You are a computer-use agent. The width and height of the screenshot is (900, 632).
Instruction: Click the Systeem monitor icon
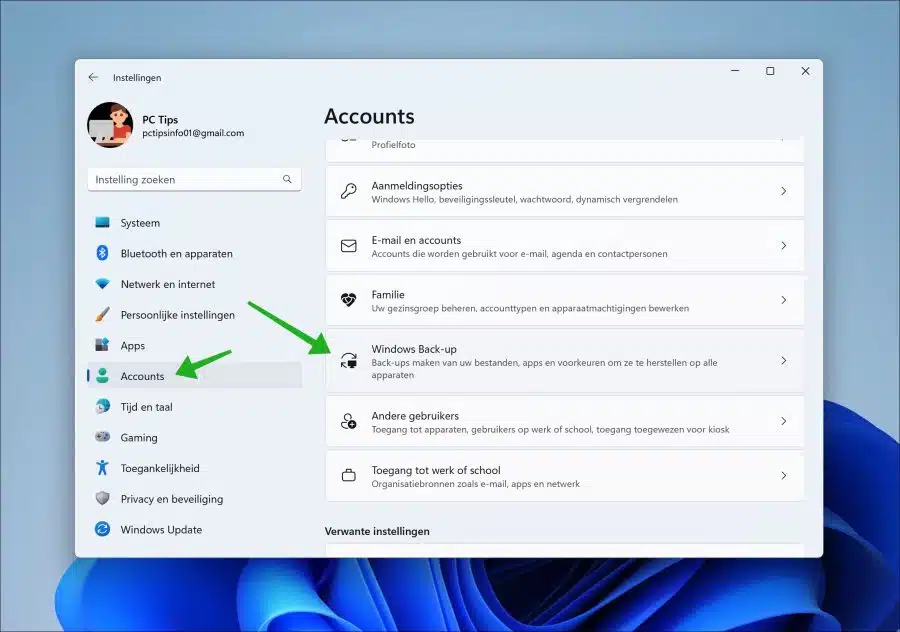click(102, 223)
